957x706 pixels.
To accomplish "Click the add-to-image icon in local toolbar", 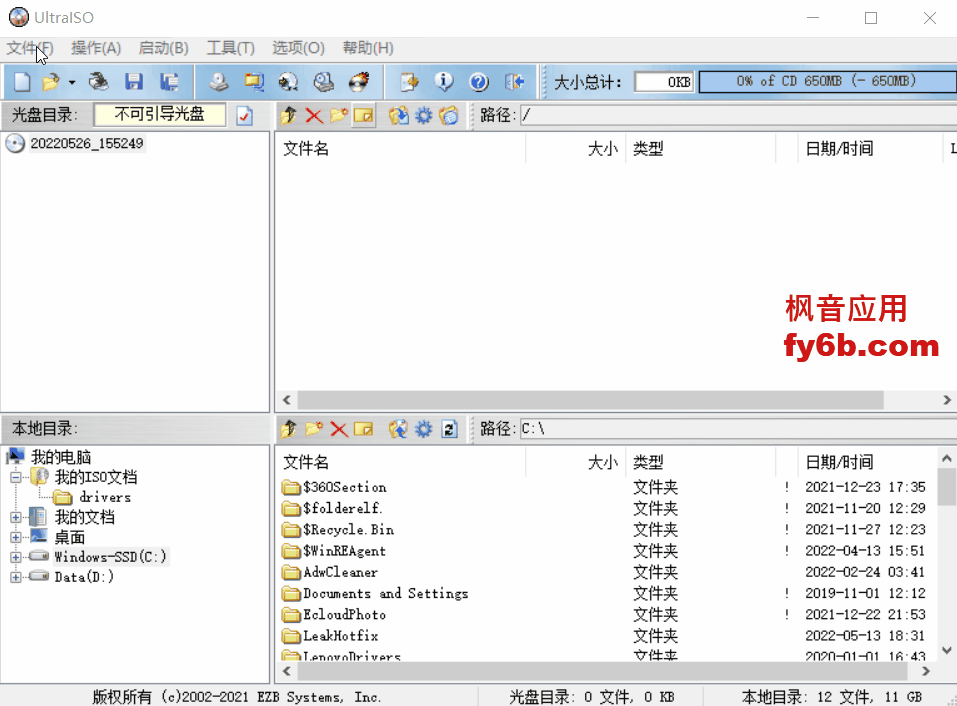I will 399,429.
